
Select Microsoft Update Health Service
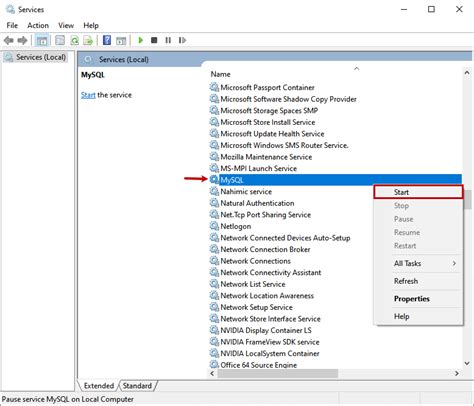(272, 134)
